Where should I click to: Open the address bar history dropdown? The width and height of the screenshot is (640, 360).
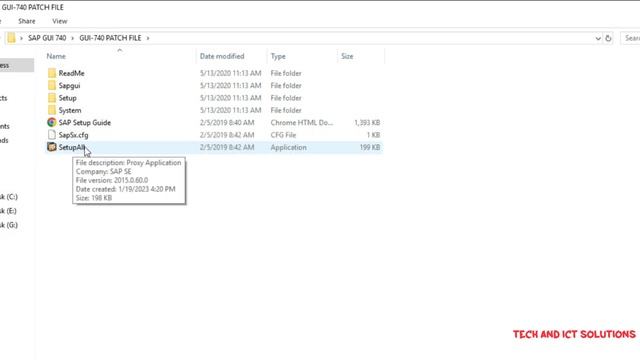(598, 38)
